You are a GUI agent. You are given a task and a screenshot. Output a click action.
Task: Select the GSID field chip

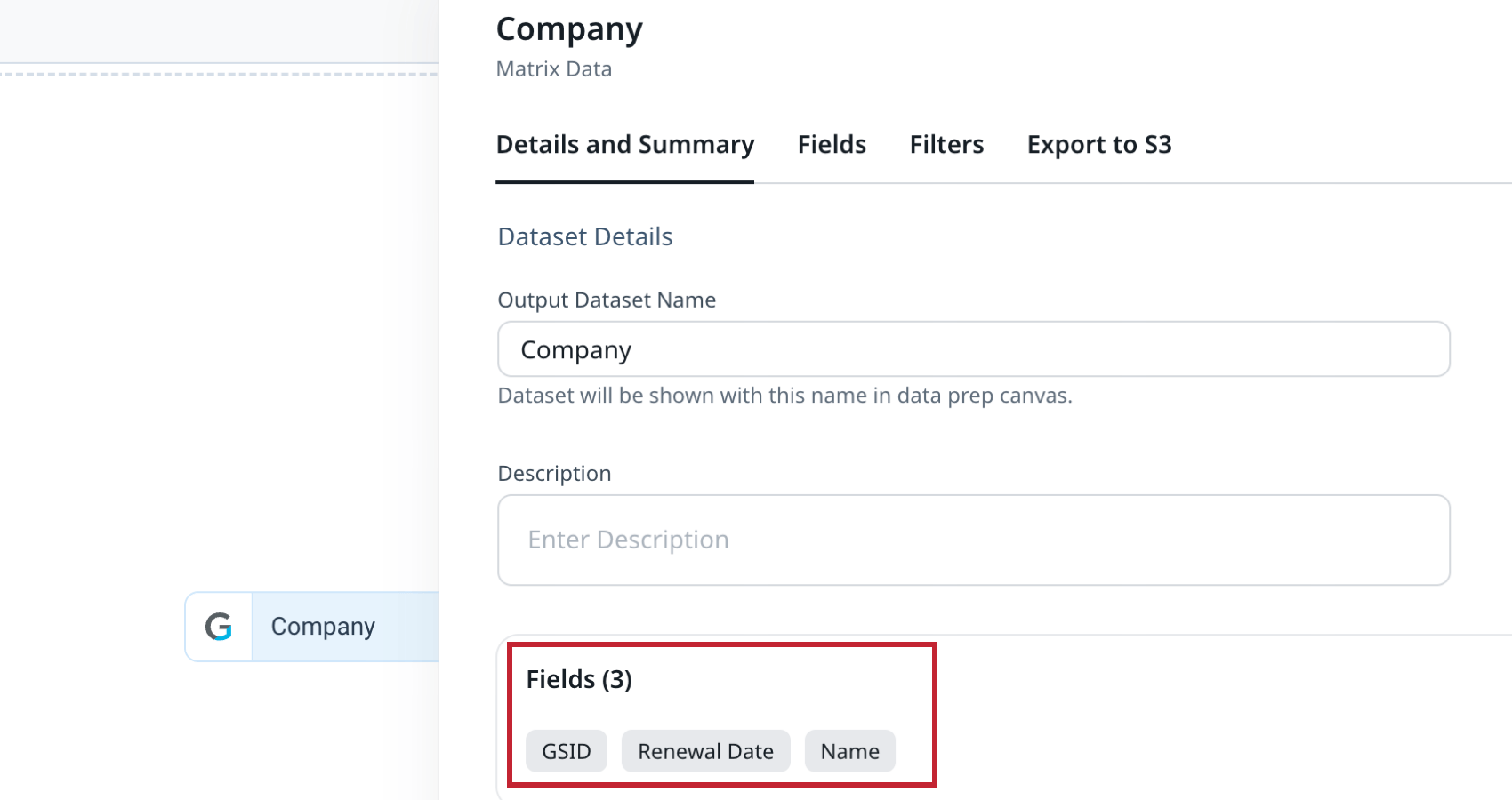(x=567, y=750)
